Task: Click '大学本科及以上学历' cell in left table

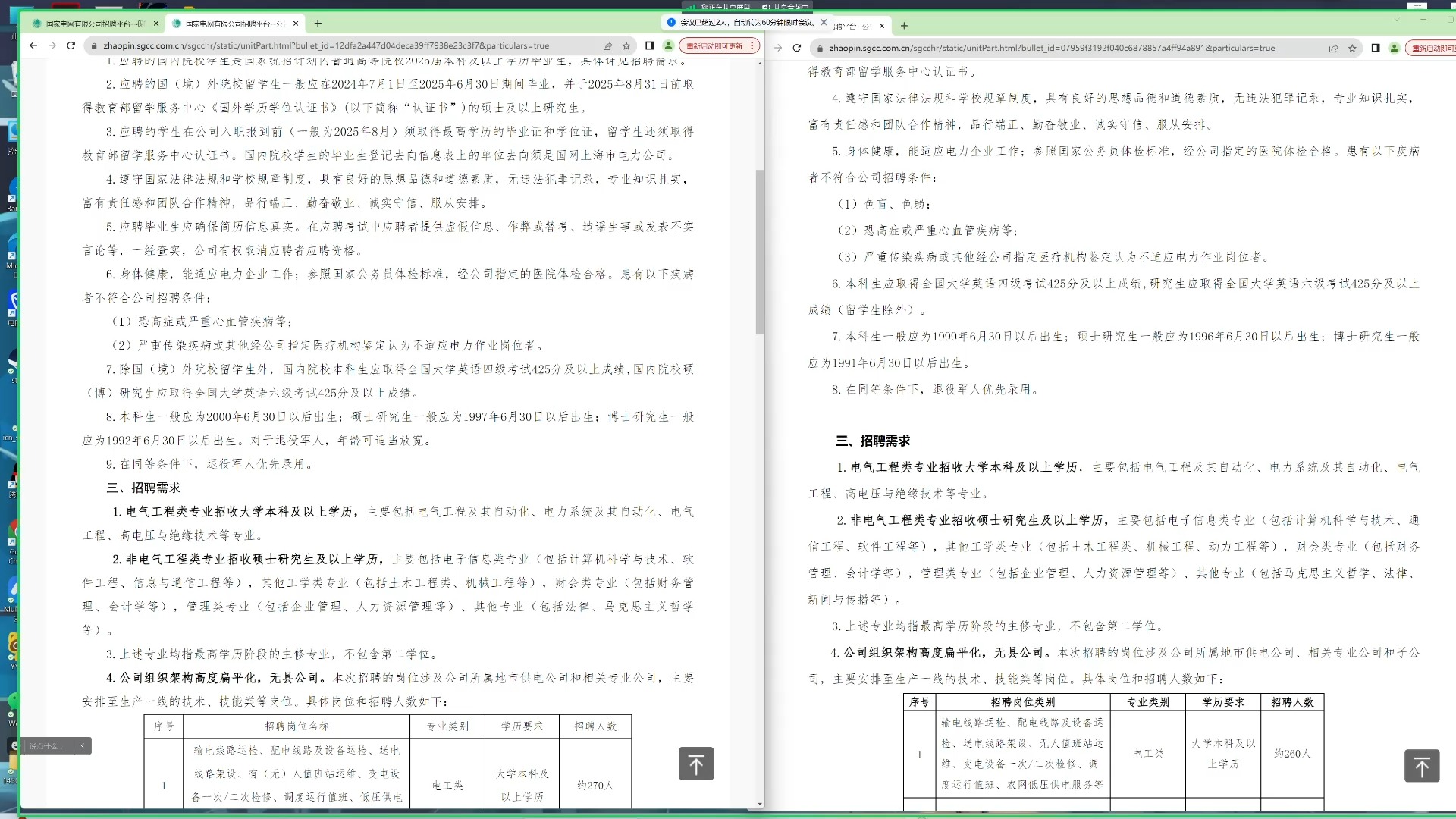Action: pyautogui.click(x=522, y=786)
